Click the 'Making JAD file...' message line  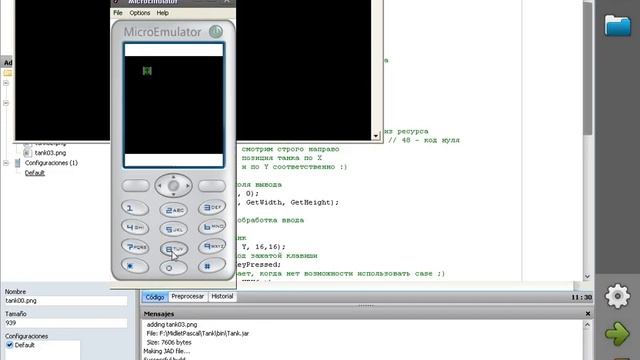point(167,351)
